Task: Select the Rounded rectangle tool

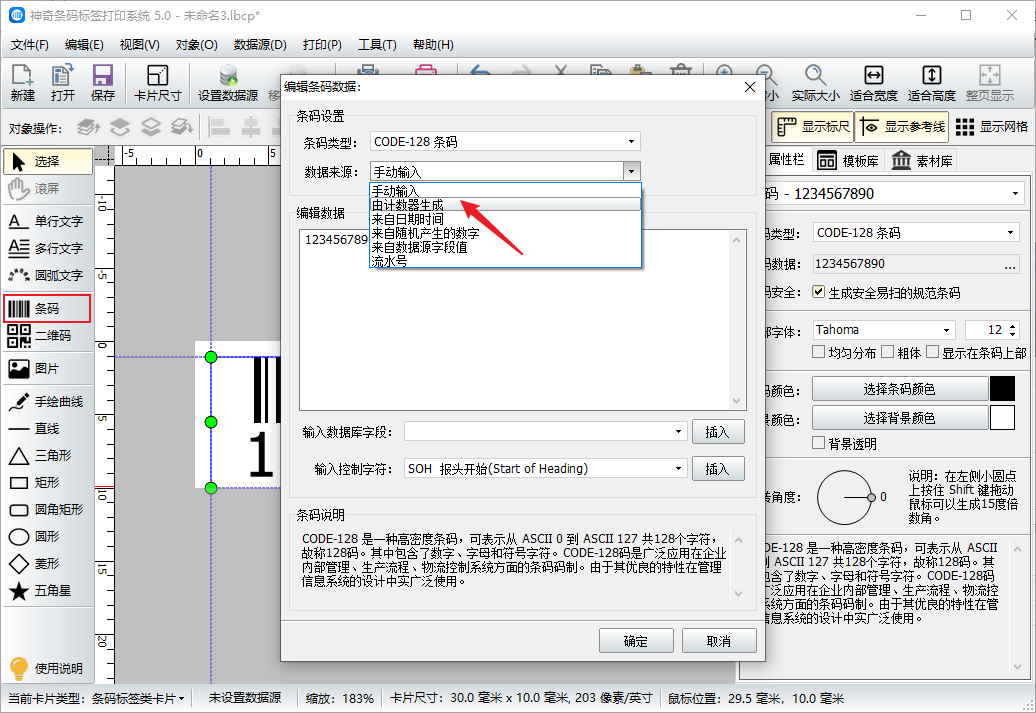Action: [48, 509]
